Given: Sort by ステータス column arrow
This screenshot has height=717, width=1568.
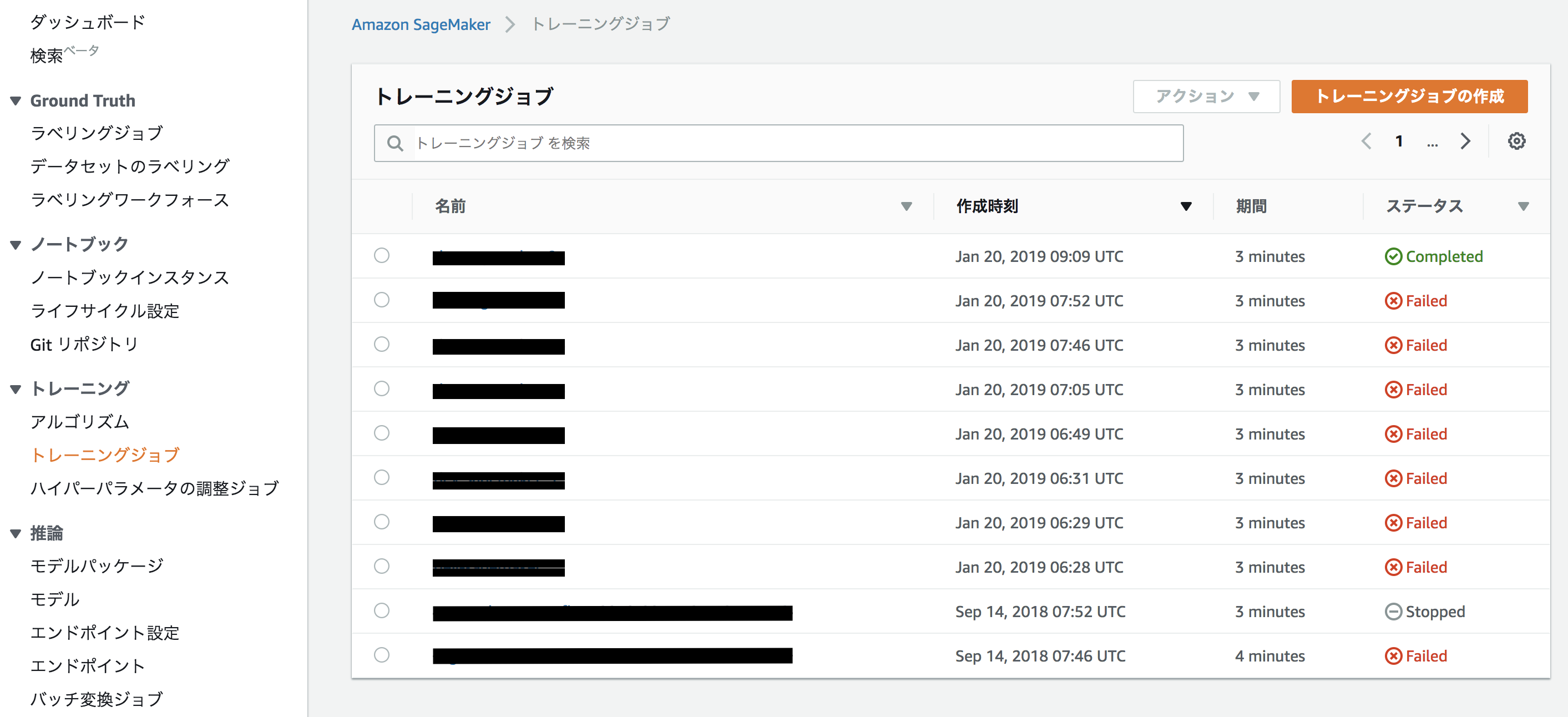Looking at the screenshot, I should click(x=1524, y=206).
